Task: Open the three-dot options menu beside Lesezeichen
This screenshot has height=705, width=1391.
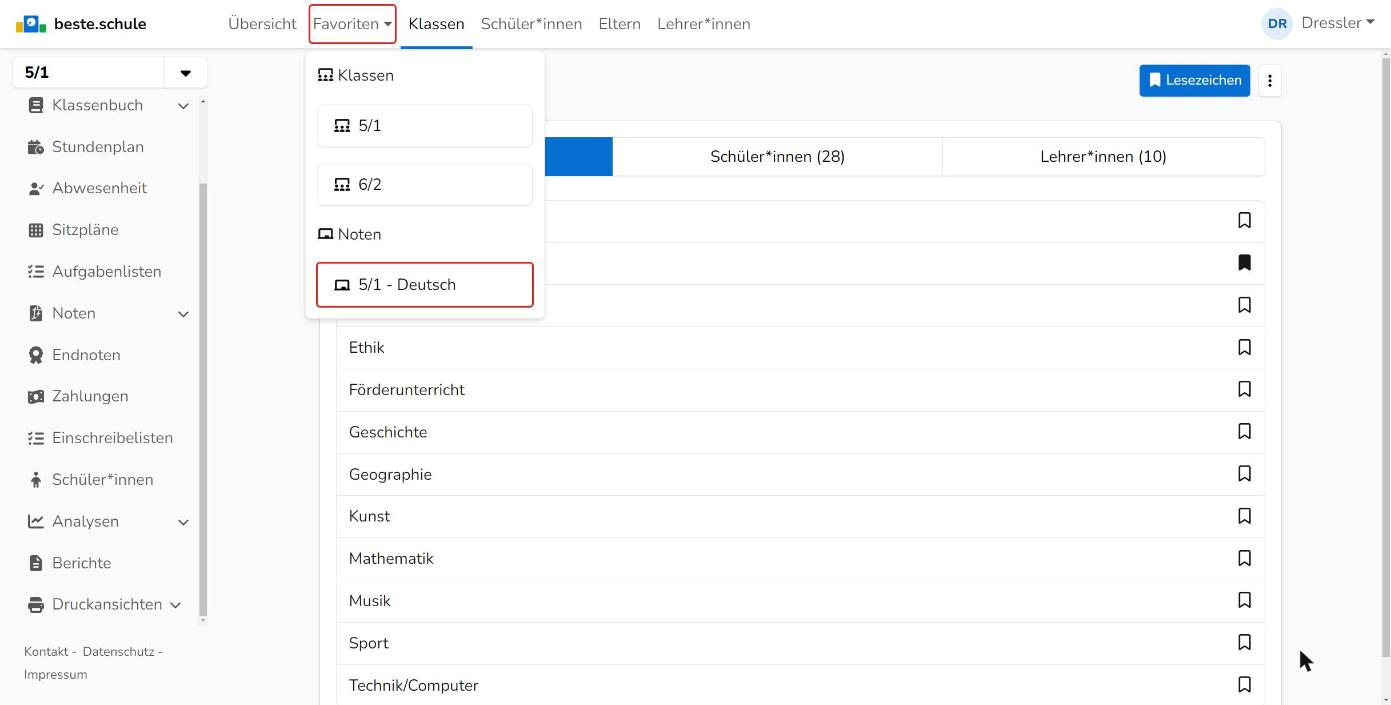Action: click(1270, 80)
